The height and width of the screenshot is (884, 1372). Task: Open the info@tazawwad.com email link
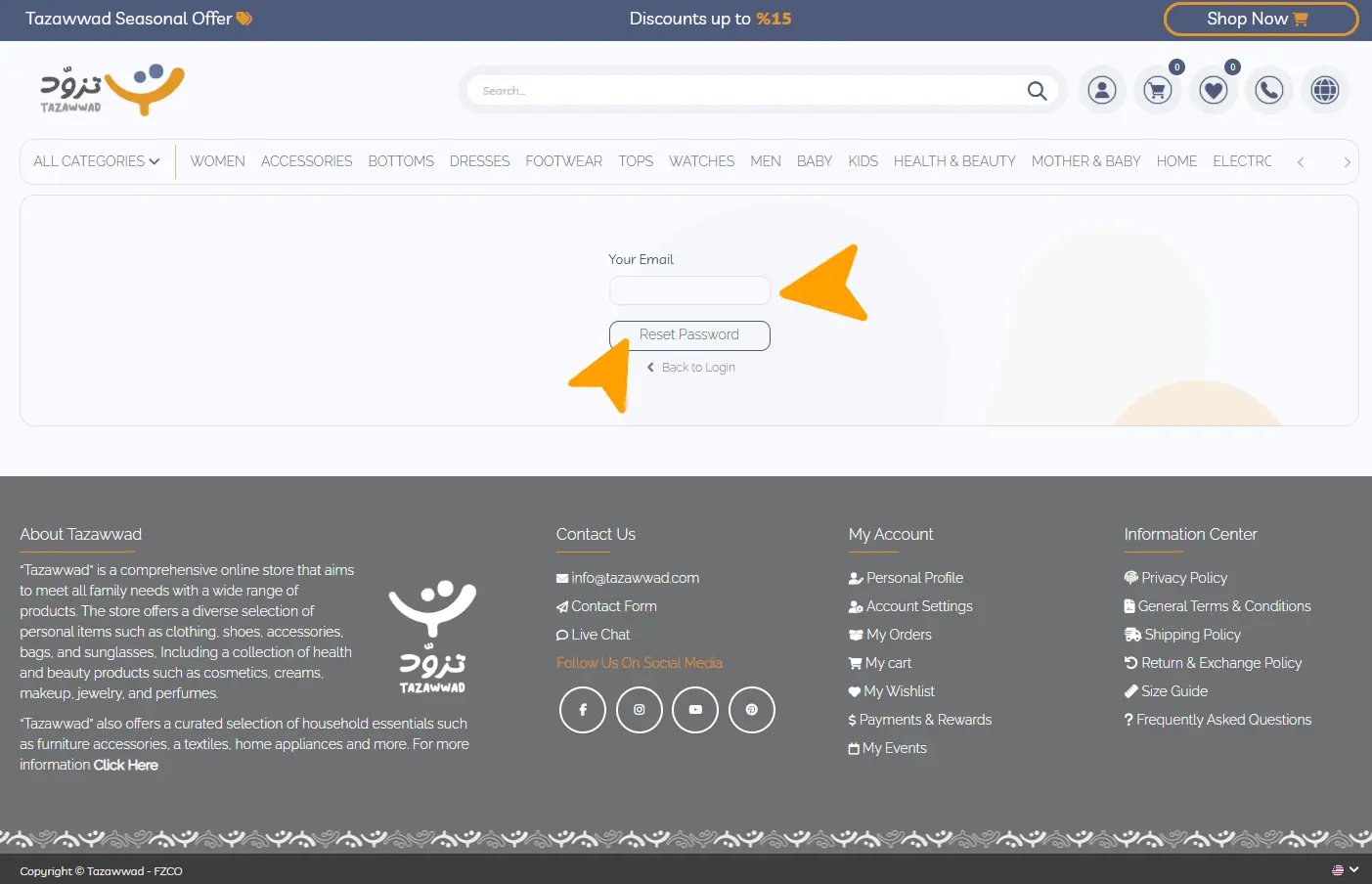click(x=628, y=578)
